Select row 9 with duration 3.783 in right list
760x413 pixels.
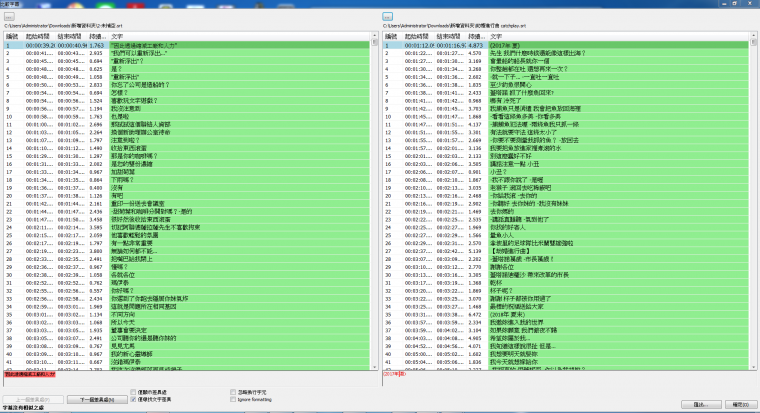click(566, 109)
